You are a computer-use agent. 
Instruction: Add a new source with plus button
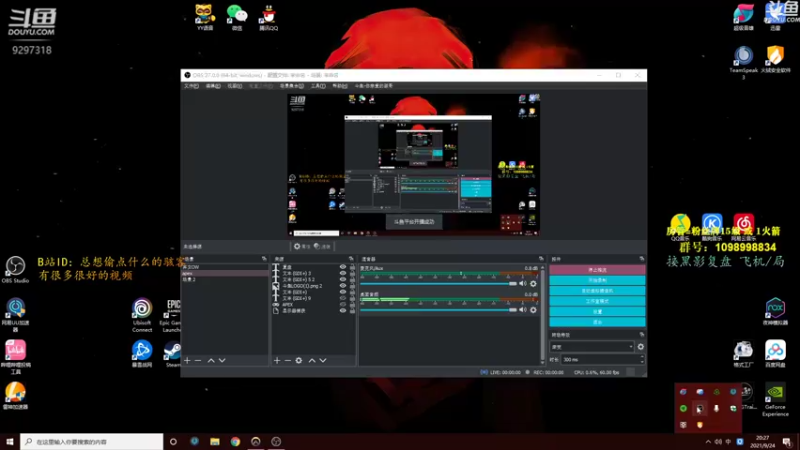277,360
